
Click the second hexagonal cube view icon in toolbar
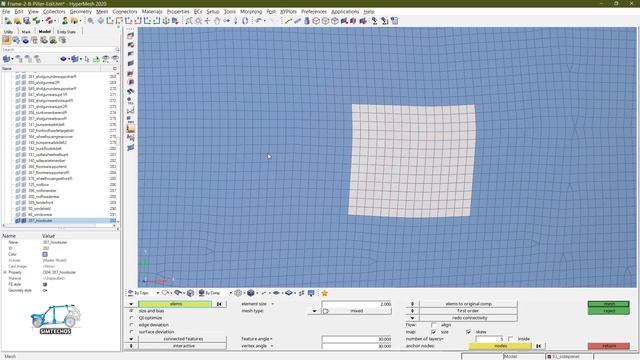pos(325,20)
